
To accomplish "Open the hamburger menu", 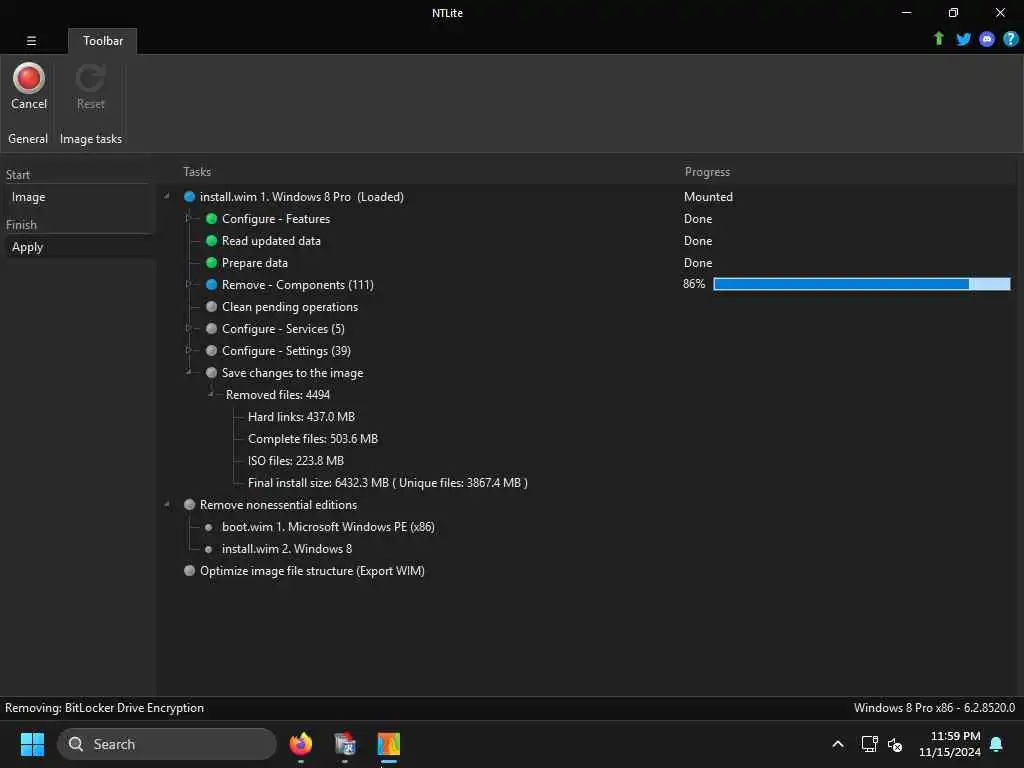I will 31,40.
